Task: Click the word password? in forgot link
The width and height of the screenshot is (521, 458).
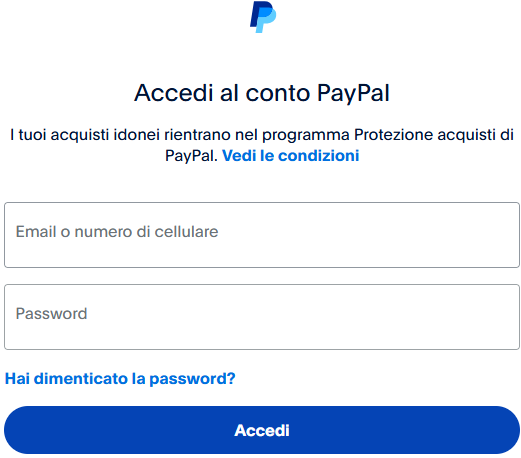Action: (192, 379)
